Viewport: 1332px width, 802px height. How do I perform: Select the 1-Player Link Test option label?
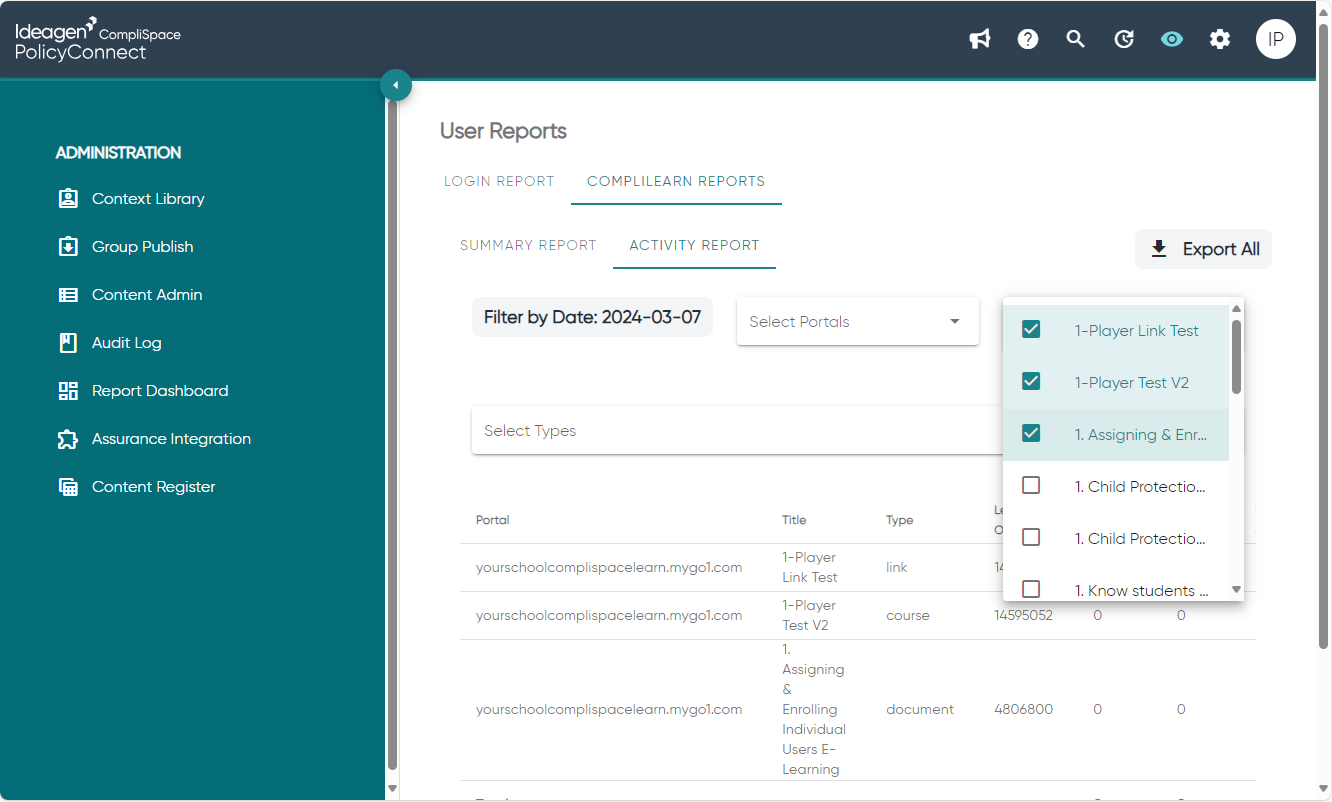(x=1137, y=330)
